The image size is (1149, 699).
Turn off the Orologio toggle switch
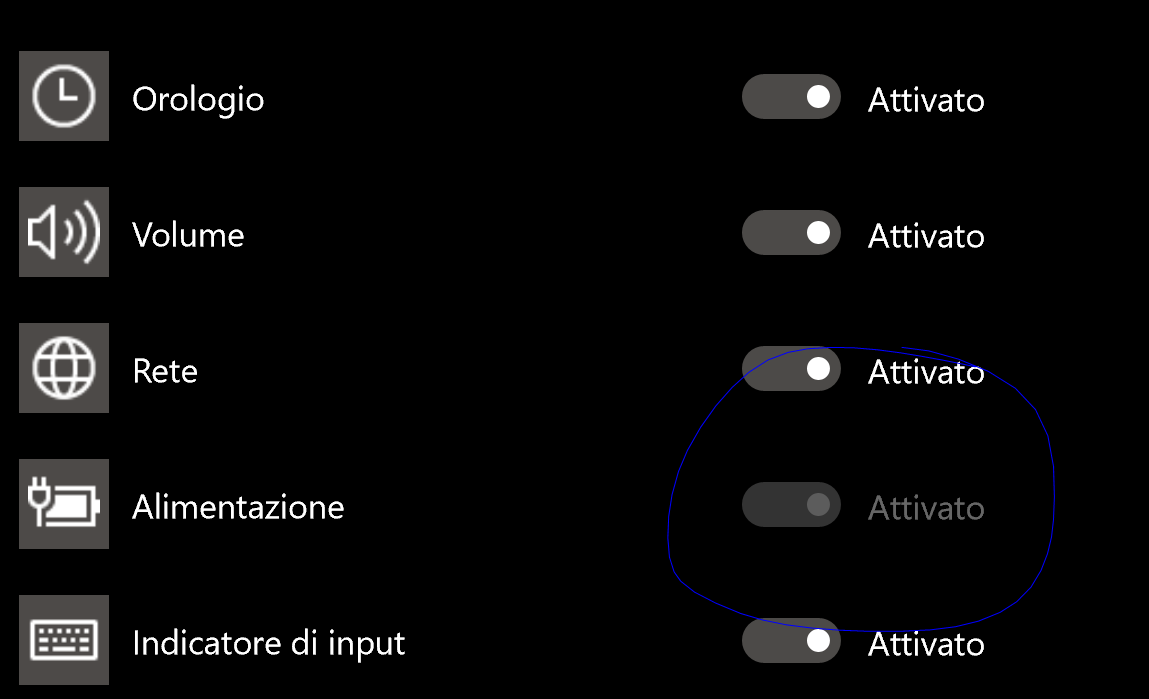(790, 97)
